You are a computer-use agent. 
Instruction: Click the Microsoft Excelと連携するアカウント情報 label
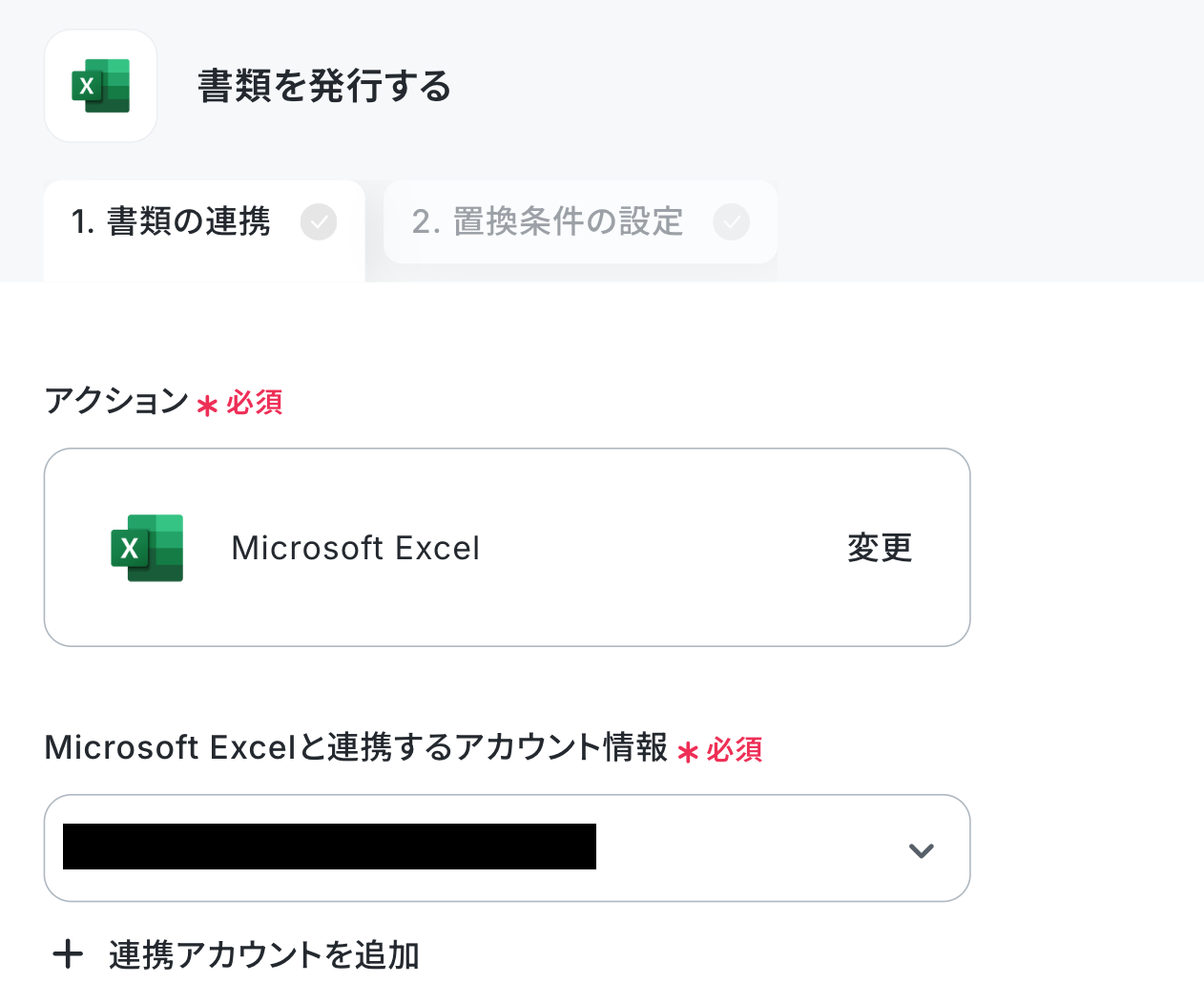point(356,747)
